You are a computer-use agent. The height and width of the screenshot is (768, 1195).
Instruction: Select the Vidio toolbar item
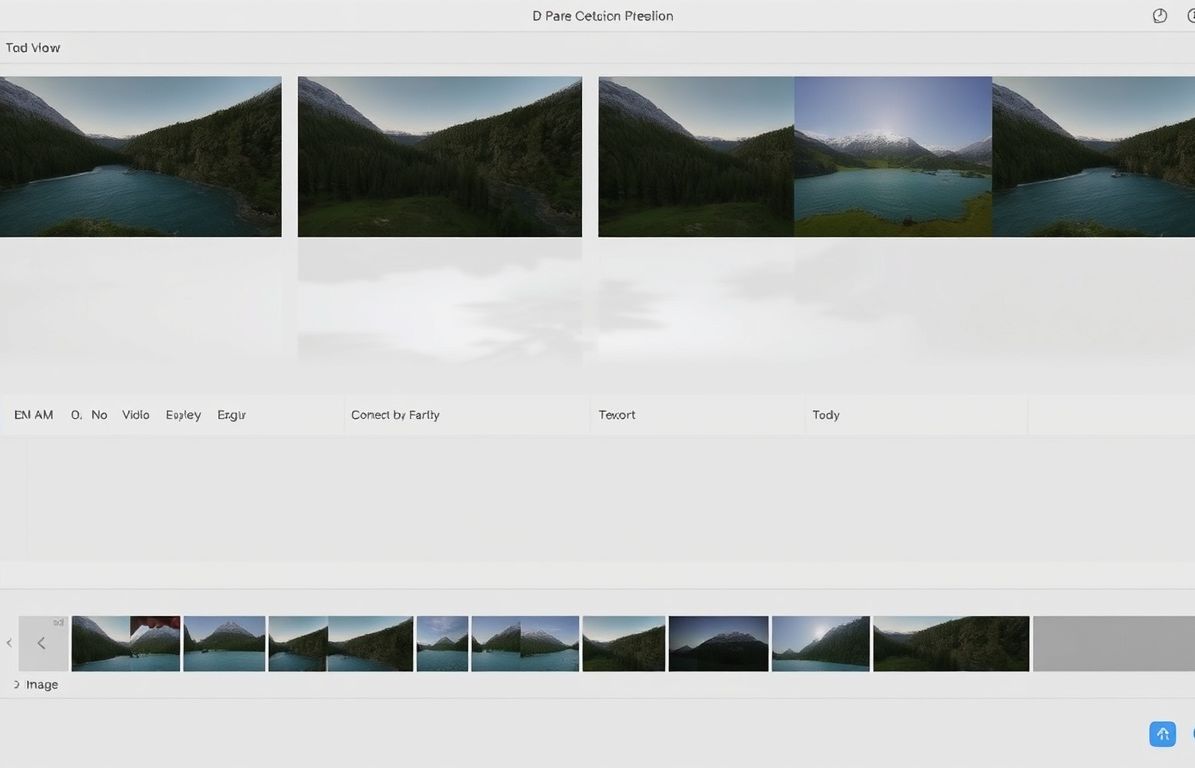pos(135,414)
